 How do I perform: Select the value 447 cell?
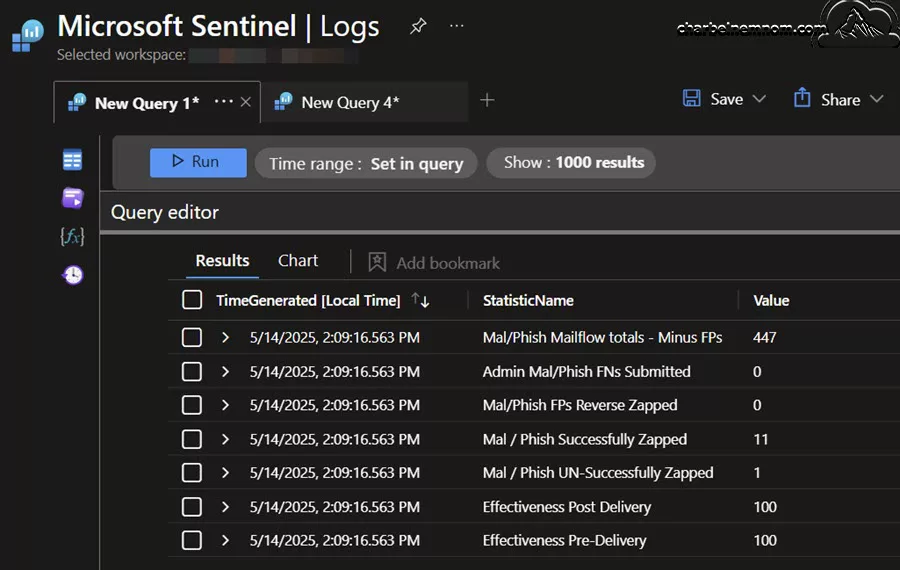coord(764,338)
